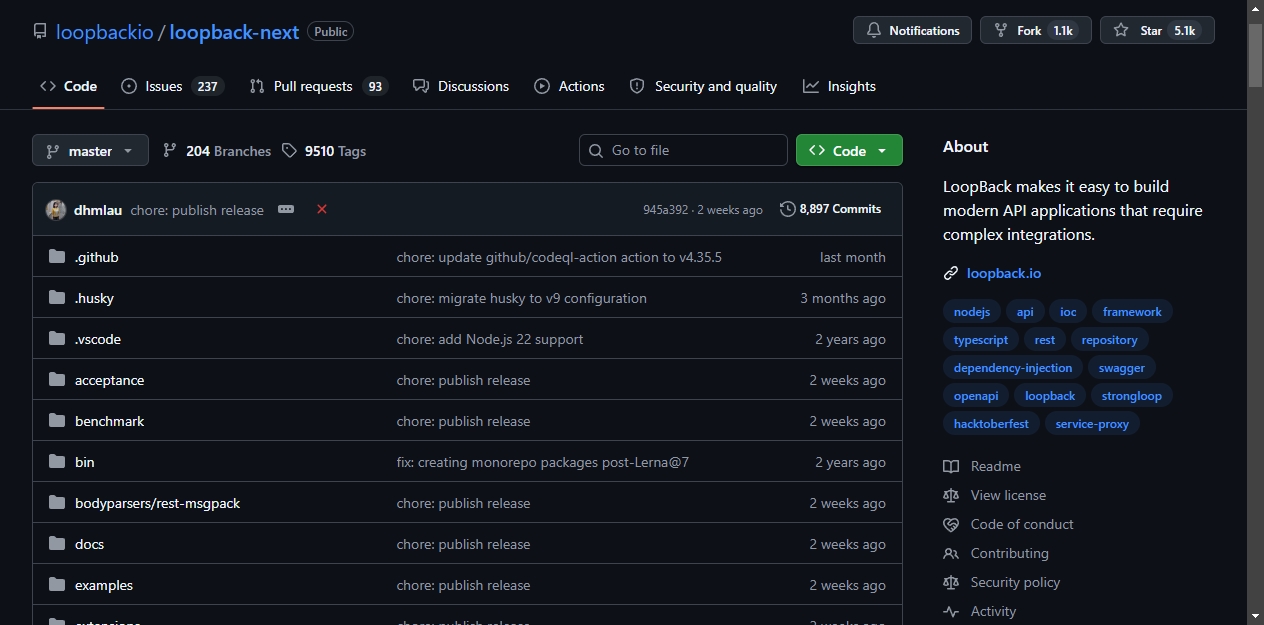
Task: Click the .husky folder icon
Action: pyautogui.click(x=57, y=298)
